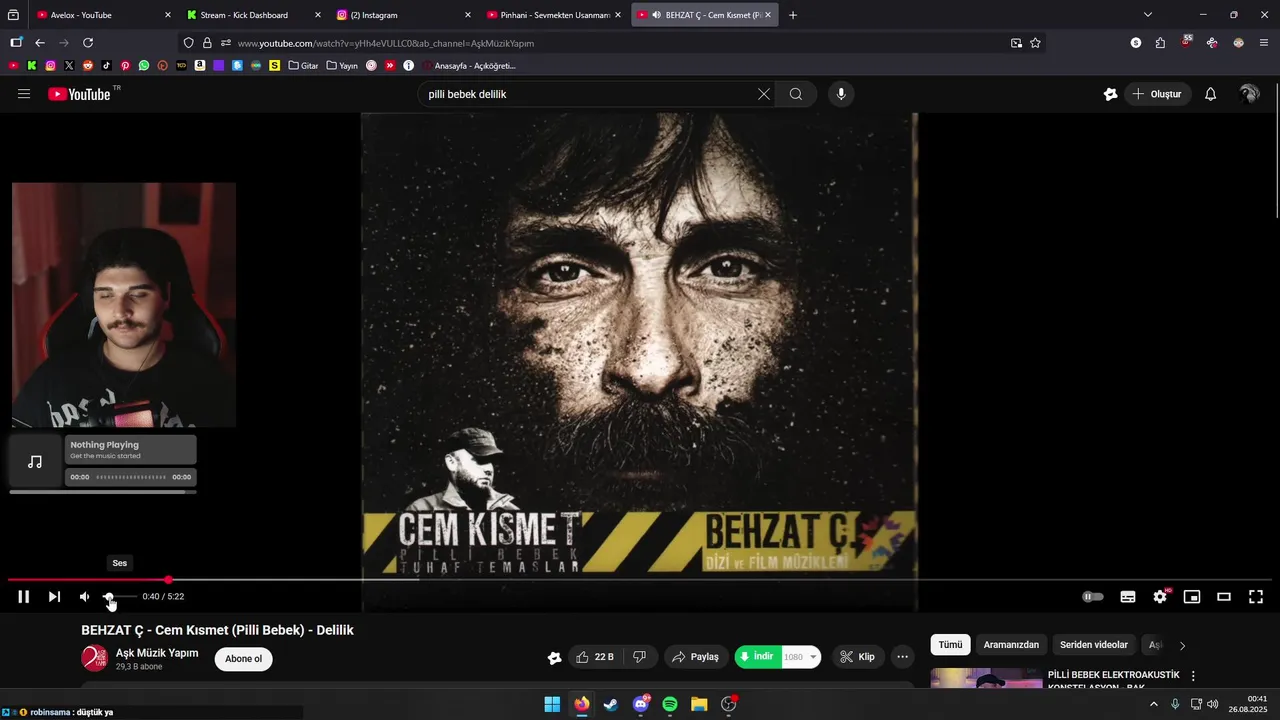Start voice search with the microphone
The image size is (1280, 720).
point(841,94)
